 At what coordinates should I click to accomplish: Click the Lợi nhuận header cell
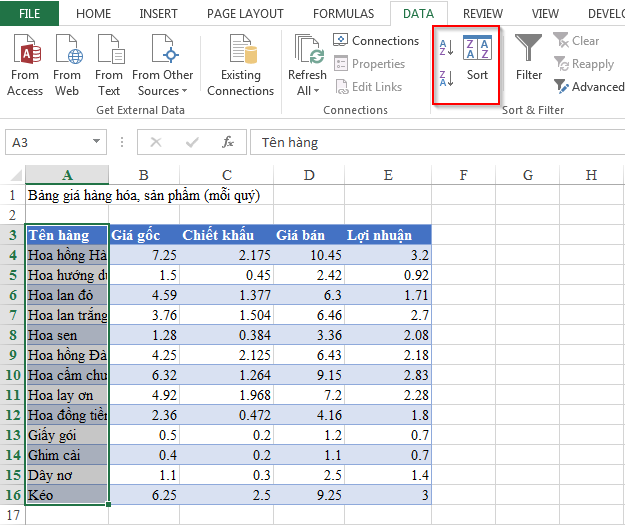388,235
